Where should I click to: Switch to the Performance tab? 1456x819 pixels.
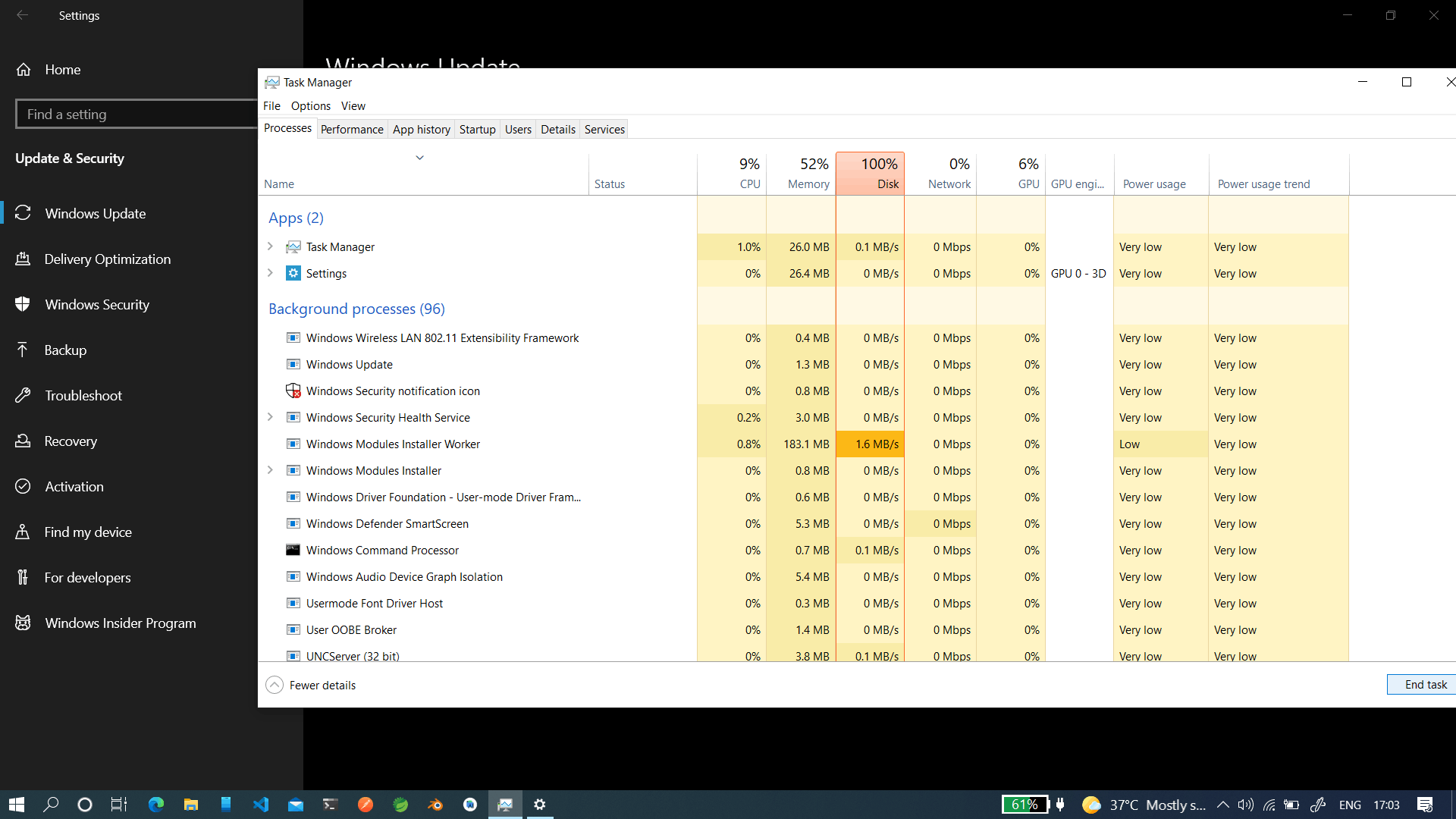[x=352, y=130]
